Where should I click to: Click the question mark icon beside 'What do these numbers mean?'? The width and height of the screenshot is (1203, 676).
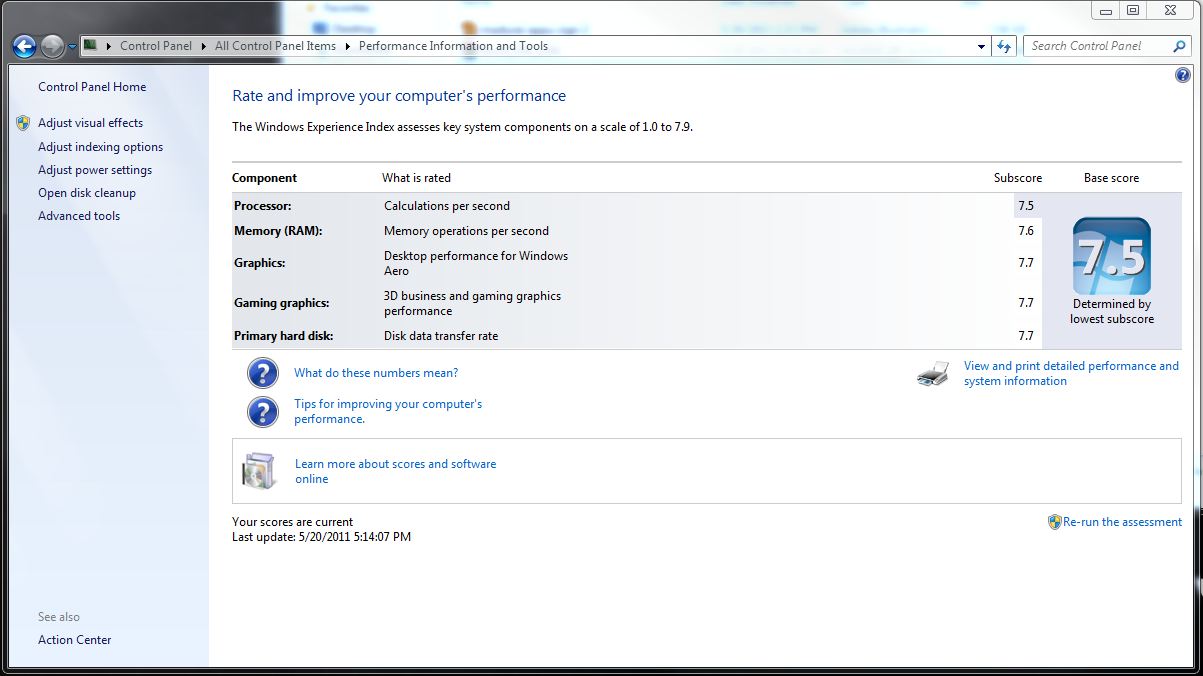262,373
